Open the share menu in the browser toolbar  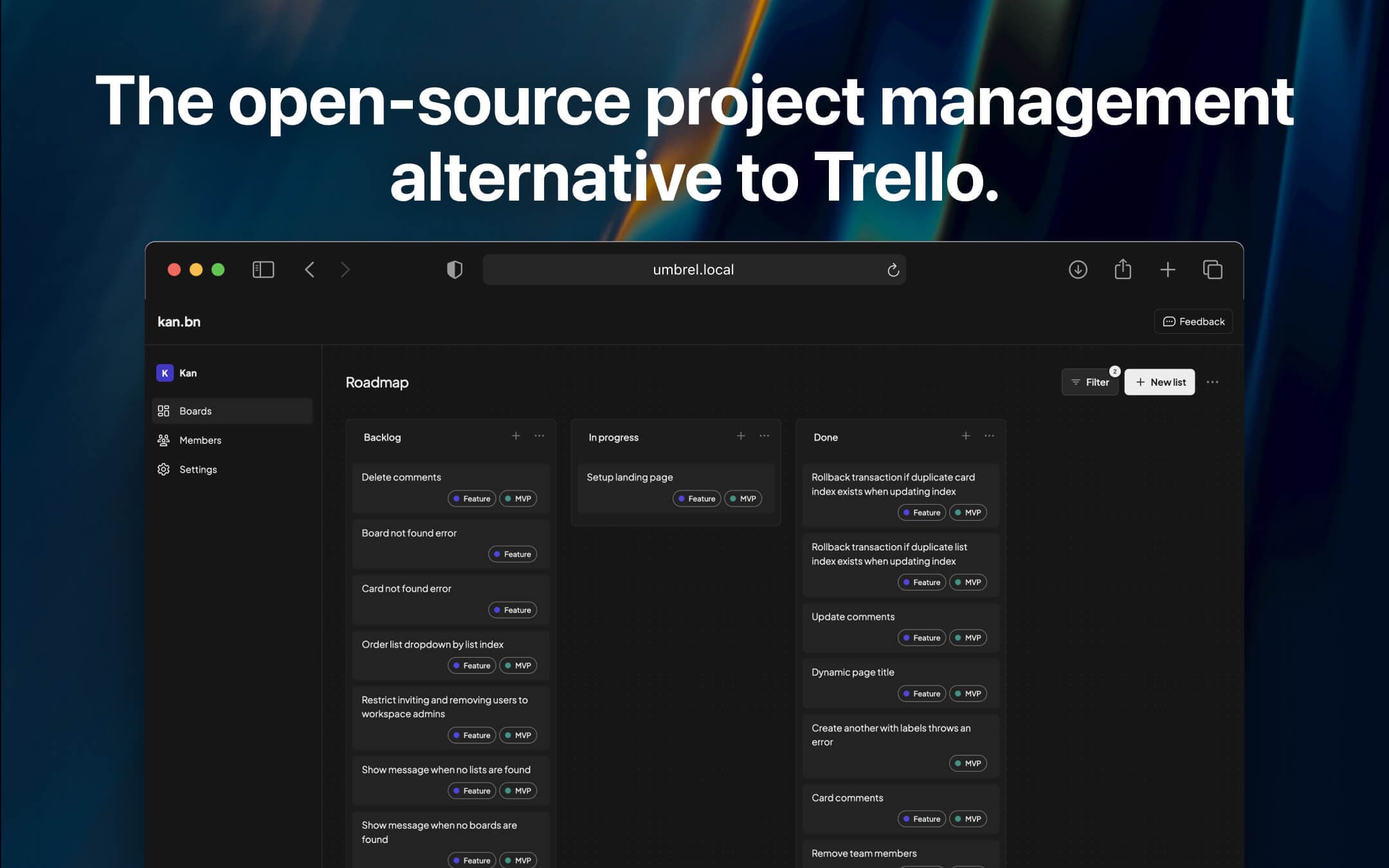click(1123, 269)
